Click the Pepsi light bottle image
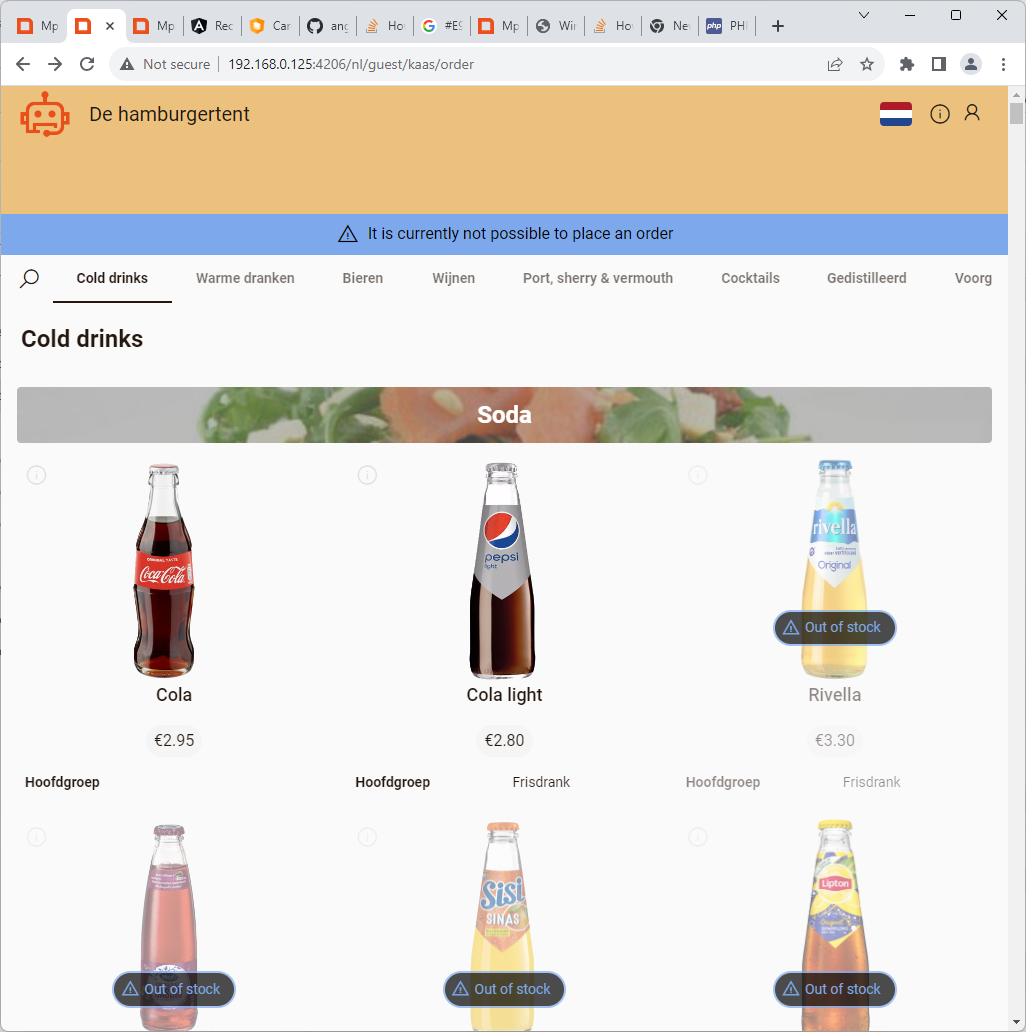The width and height of the screenshot is (1026, 1032). (502, 570)
